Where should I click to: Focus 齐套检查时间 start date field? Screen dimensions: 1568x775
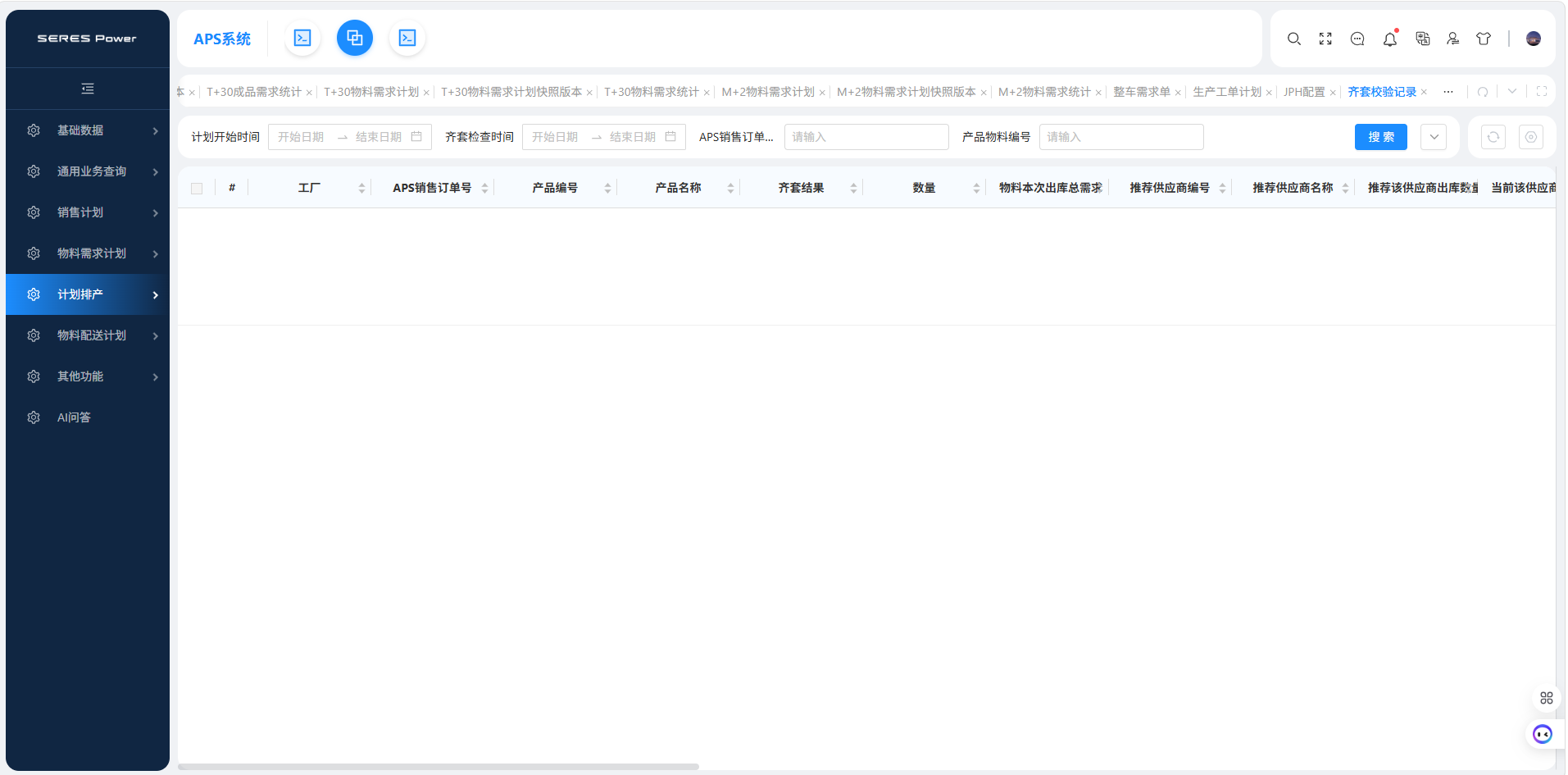point(555,137)
